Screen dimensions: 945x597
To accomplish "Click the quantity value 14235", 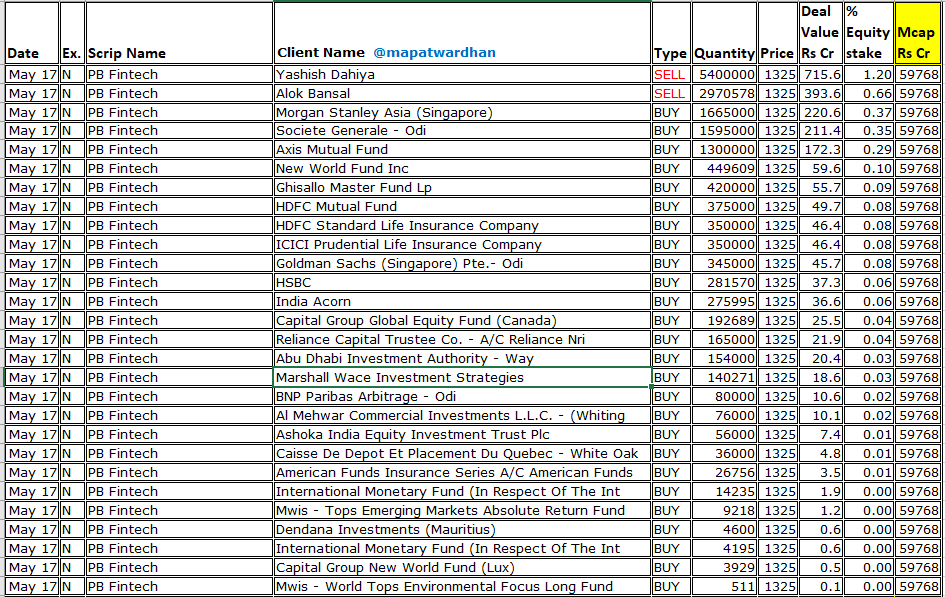I will pyautogui.click(x=735, y=492).
